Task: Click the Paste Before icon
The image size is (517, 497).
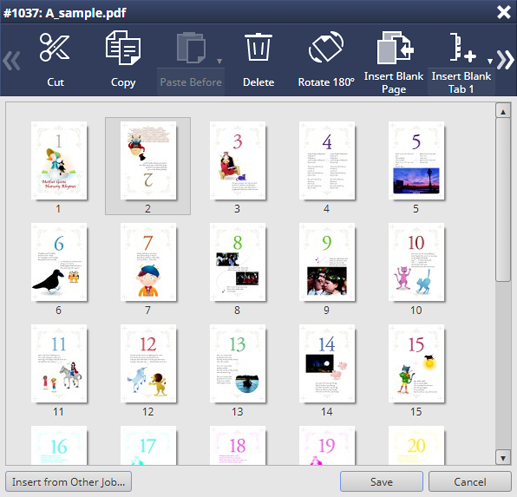Action: pos(190,48)
